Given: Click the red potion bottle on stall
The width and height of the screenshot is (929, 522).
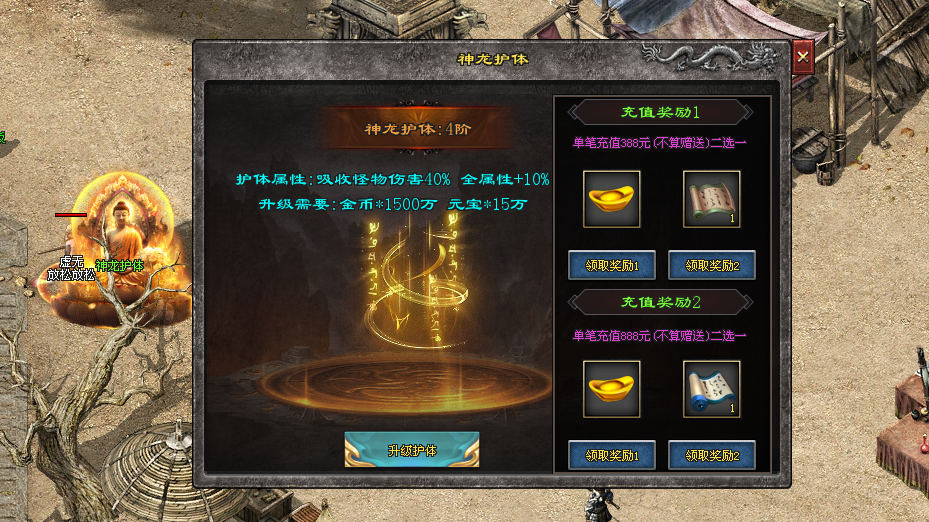Looking at the screenshot, I should pos(924,443).
